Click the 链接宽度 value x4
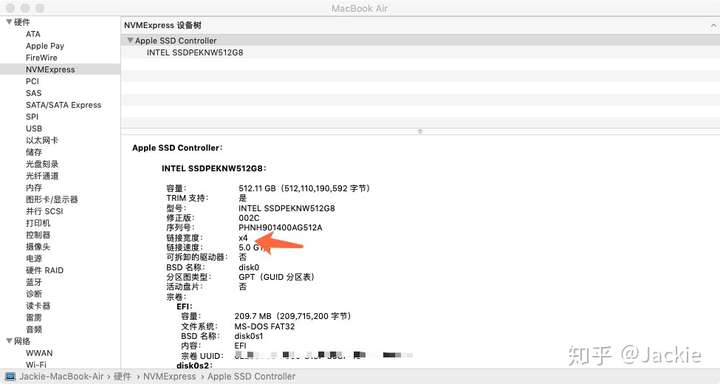 click(x=243, y=238)
